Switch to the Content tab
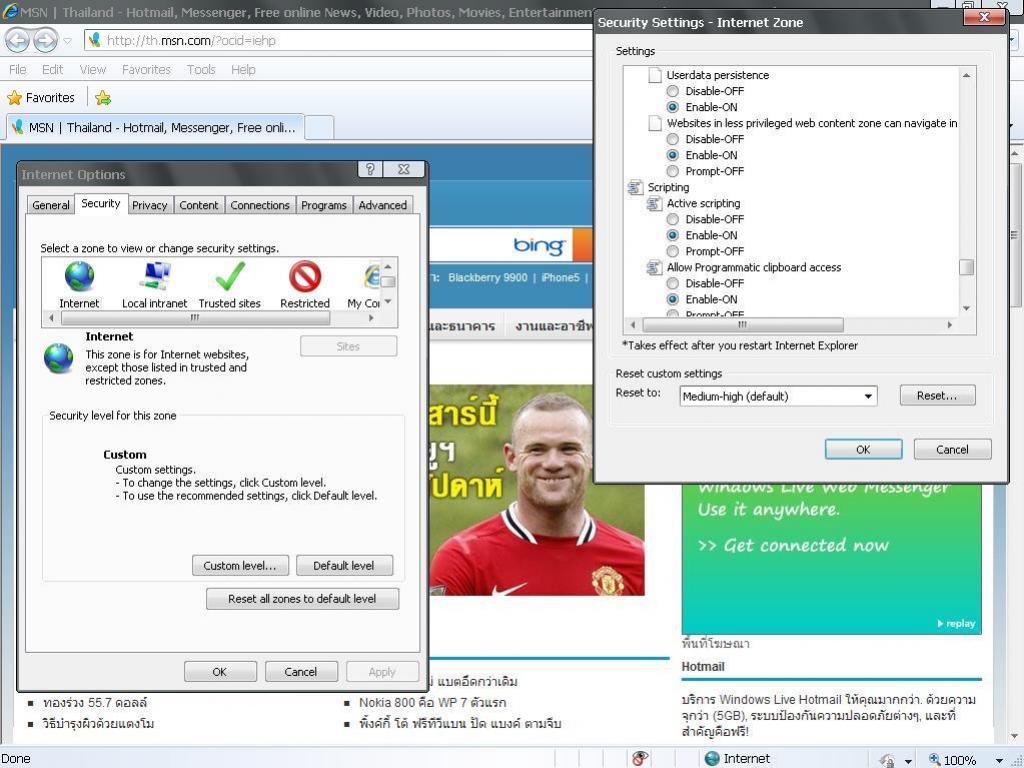 [x=199, y=205]
